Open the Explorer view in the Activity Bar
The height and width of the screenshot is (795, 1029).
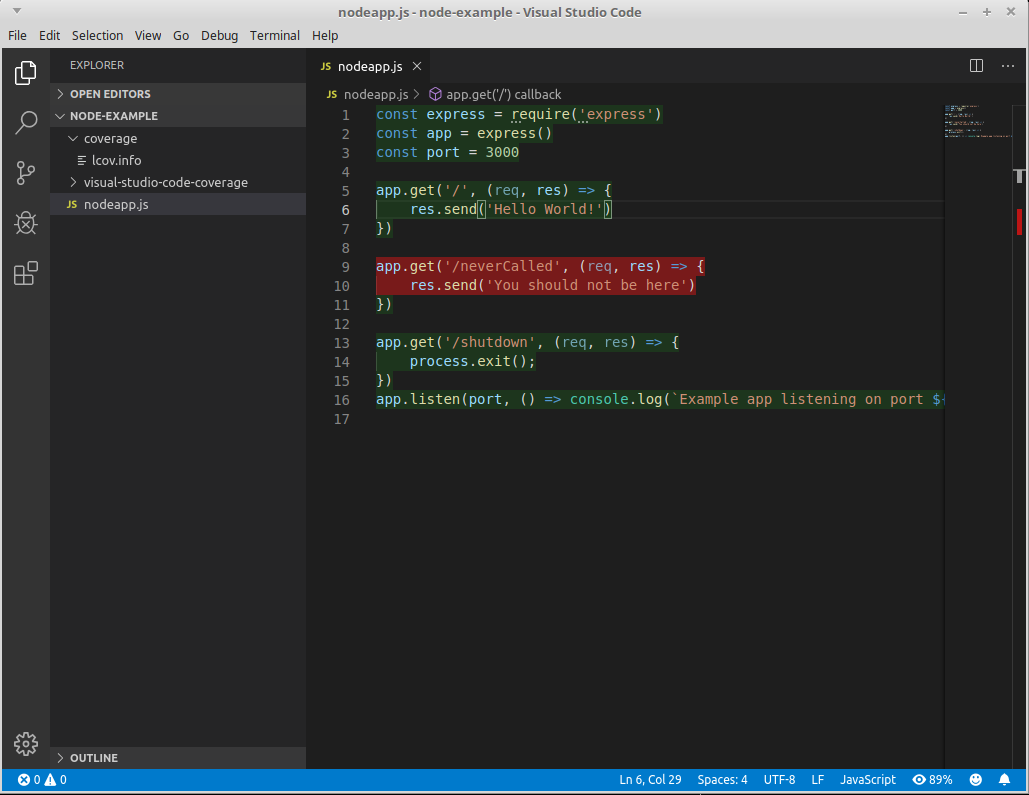(x=25, y=72)
